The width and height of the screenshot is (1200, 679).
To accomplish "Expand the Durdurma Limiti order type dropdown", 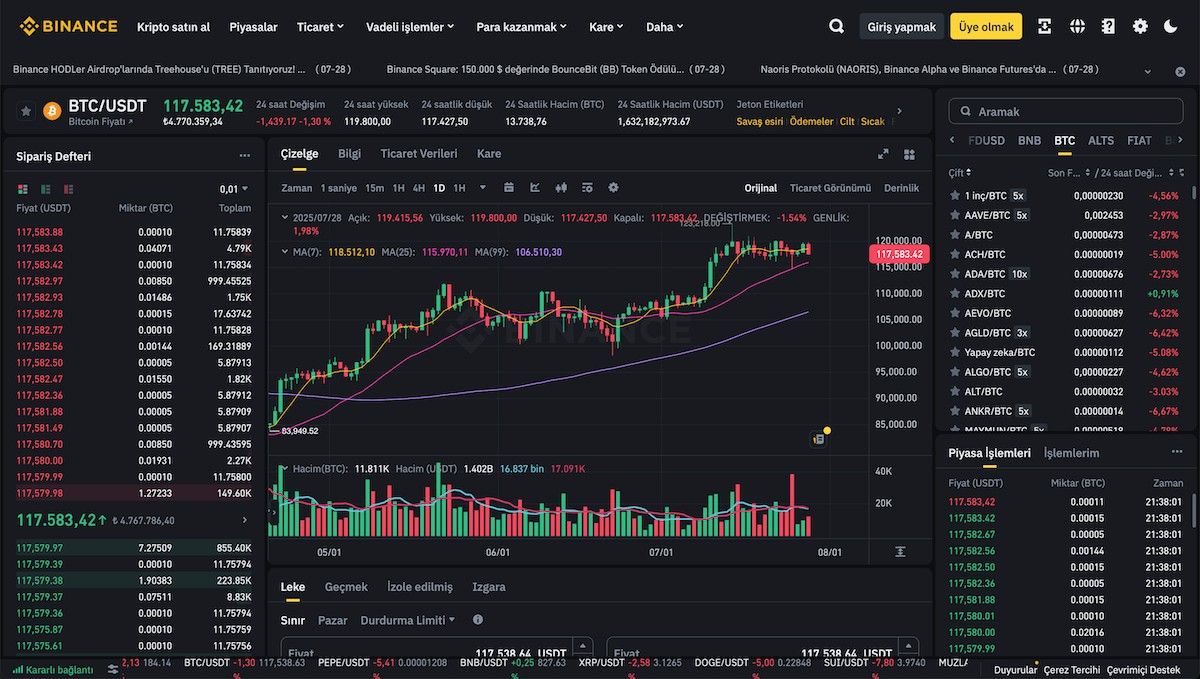I will 407,620.
